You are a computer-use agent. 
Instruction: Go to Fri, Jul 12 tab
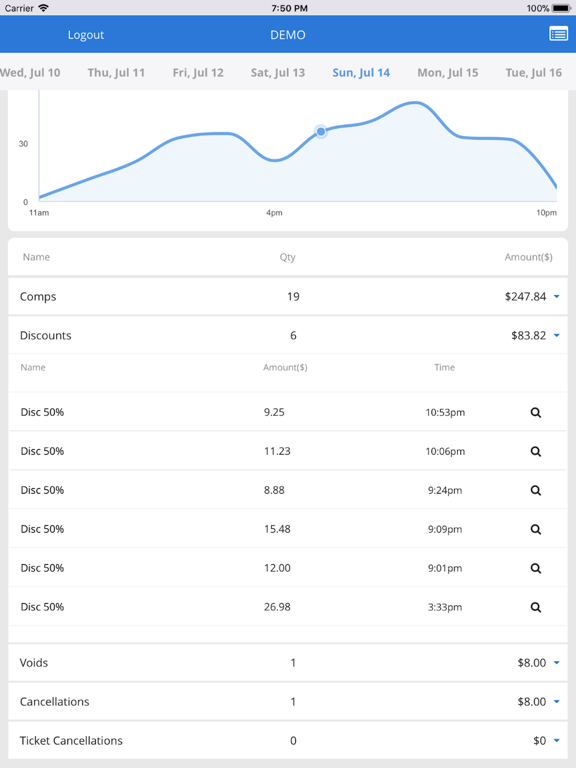[198, 72]
